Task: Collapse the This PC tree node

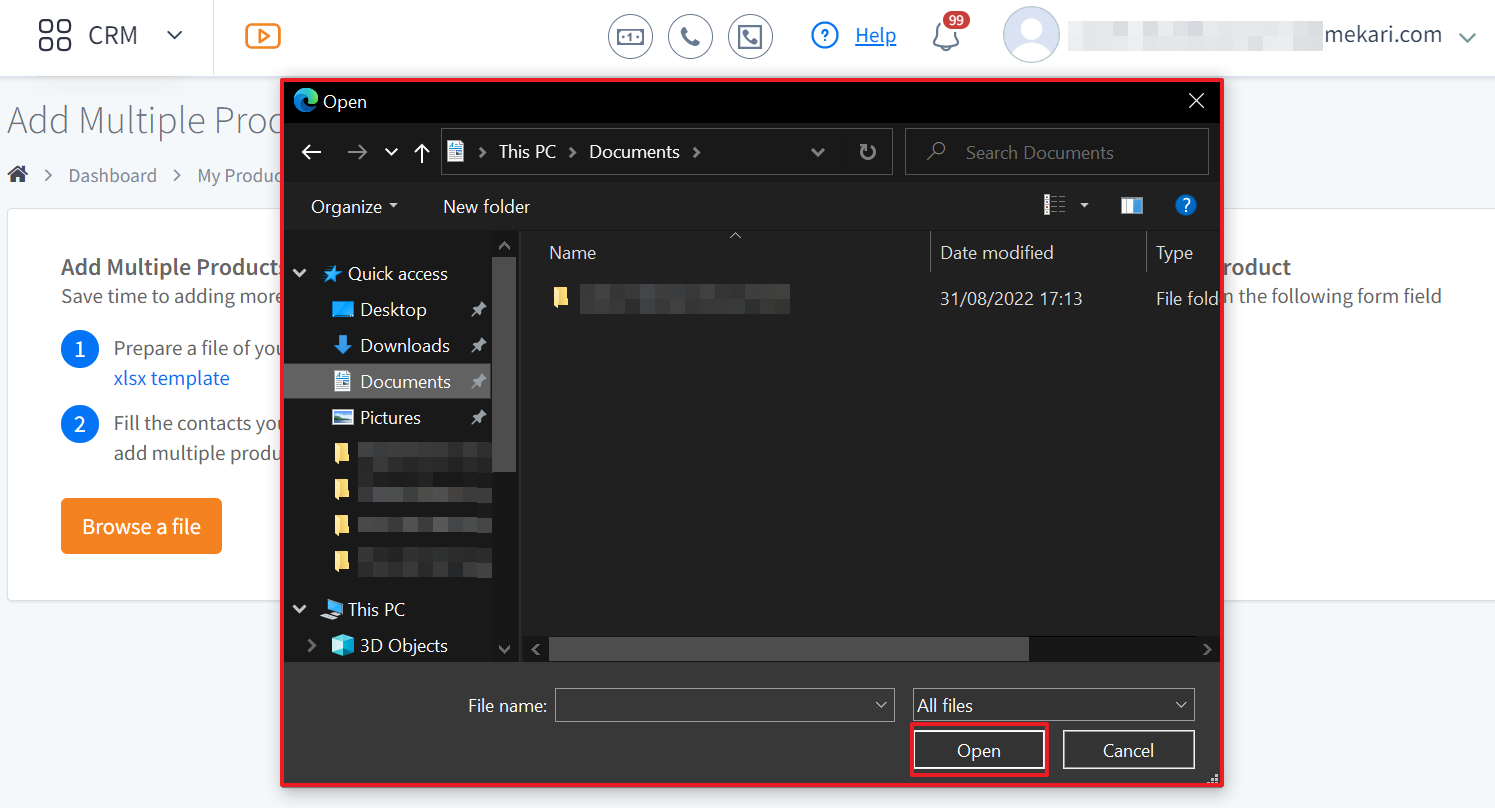Action: click(300, 609)
